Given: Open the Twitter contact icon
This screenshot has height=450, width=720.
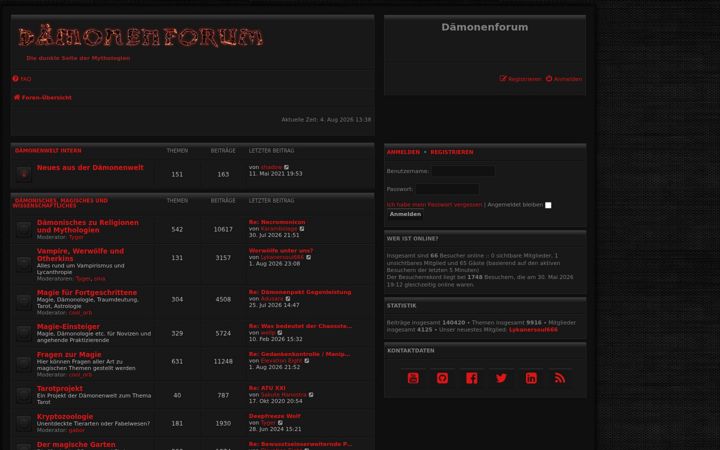Looking at the screenshot, I should tap(501, 378).
